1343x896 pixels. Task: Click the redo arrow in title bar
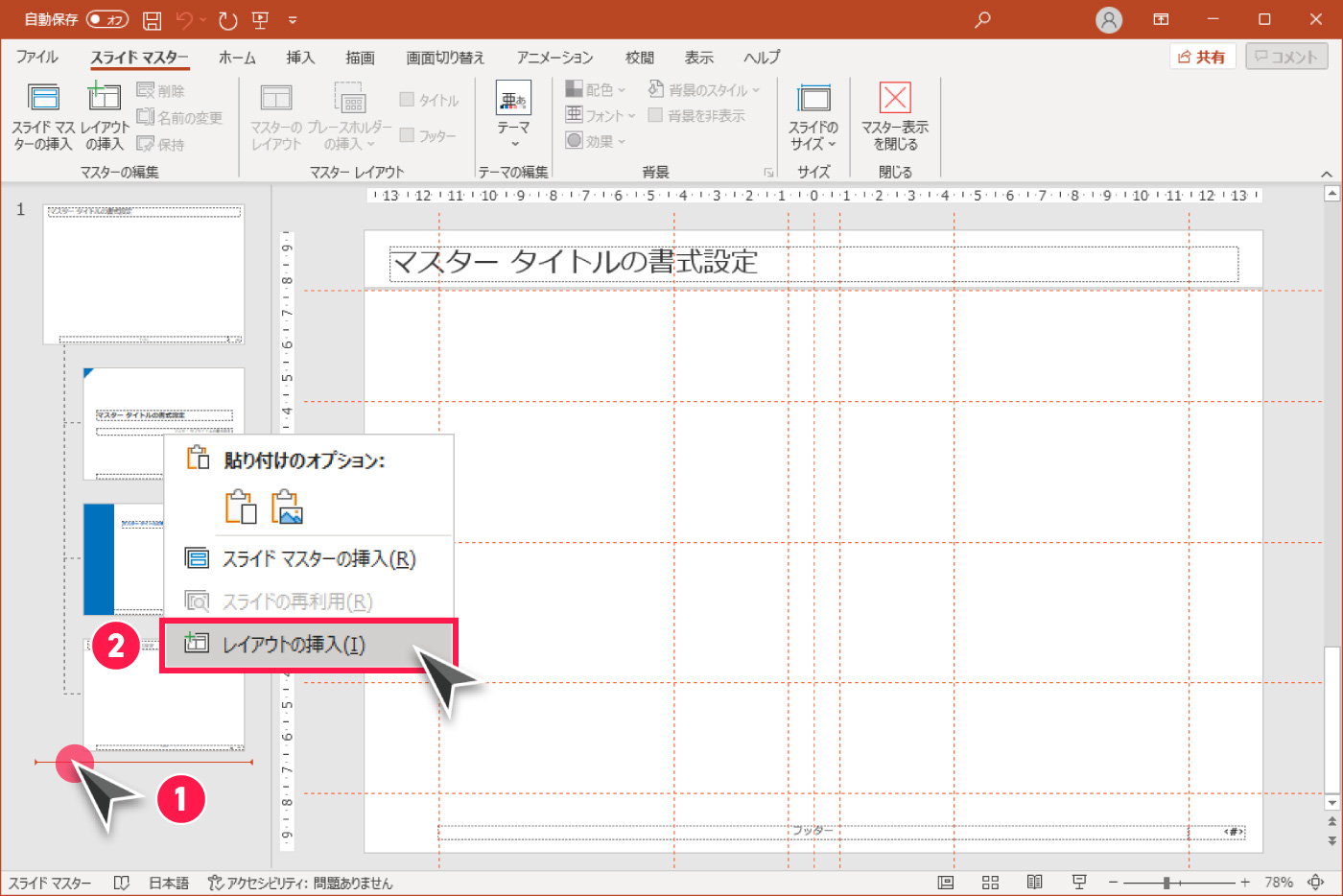point(227,19)
